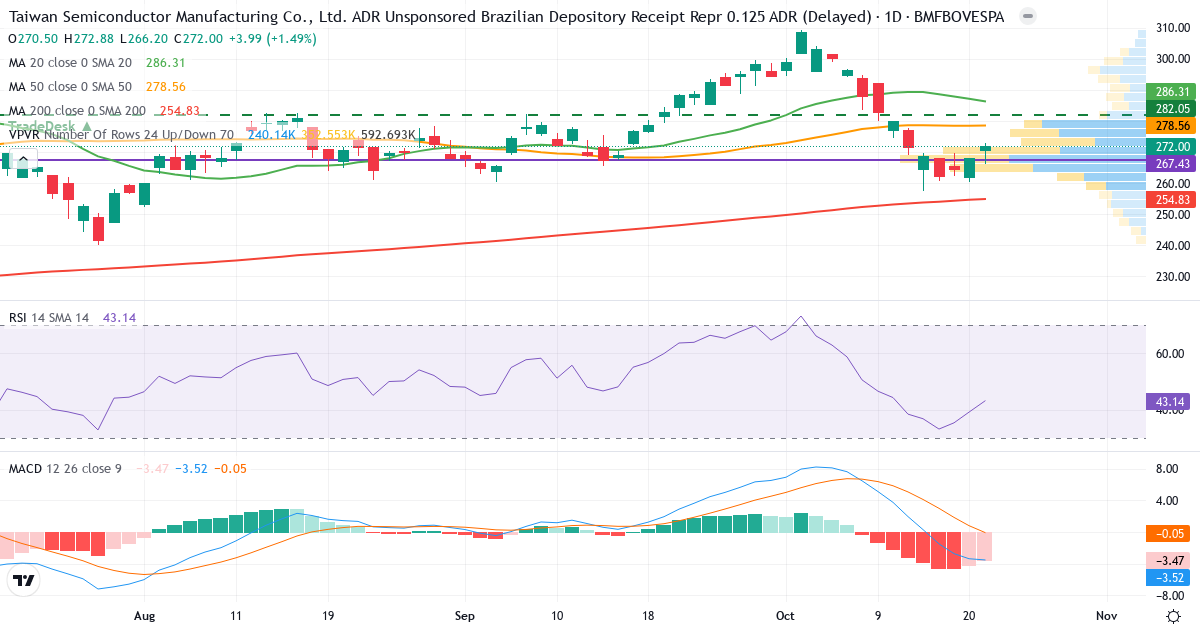
Task: Click the Nov date label on time axis
Action: coord(1105,615)
